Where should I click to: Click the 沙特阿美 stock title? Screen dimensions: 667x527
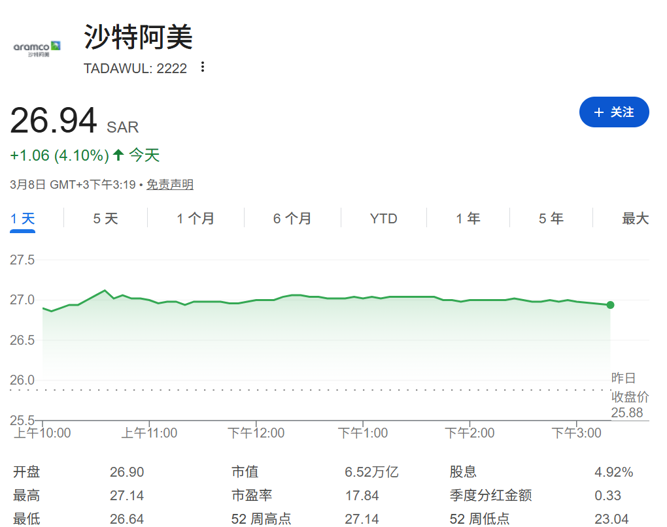[139, 37]
